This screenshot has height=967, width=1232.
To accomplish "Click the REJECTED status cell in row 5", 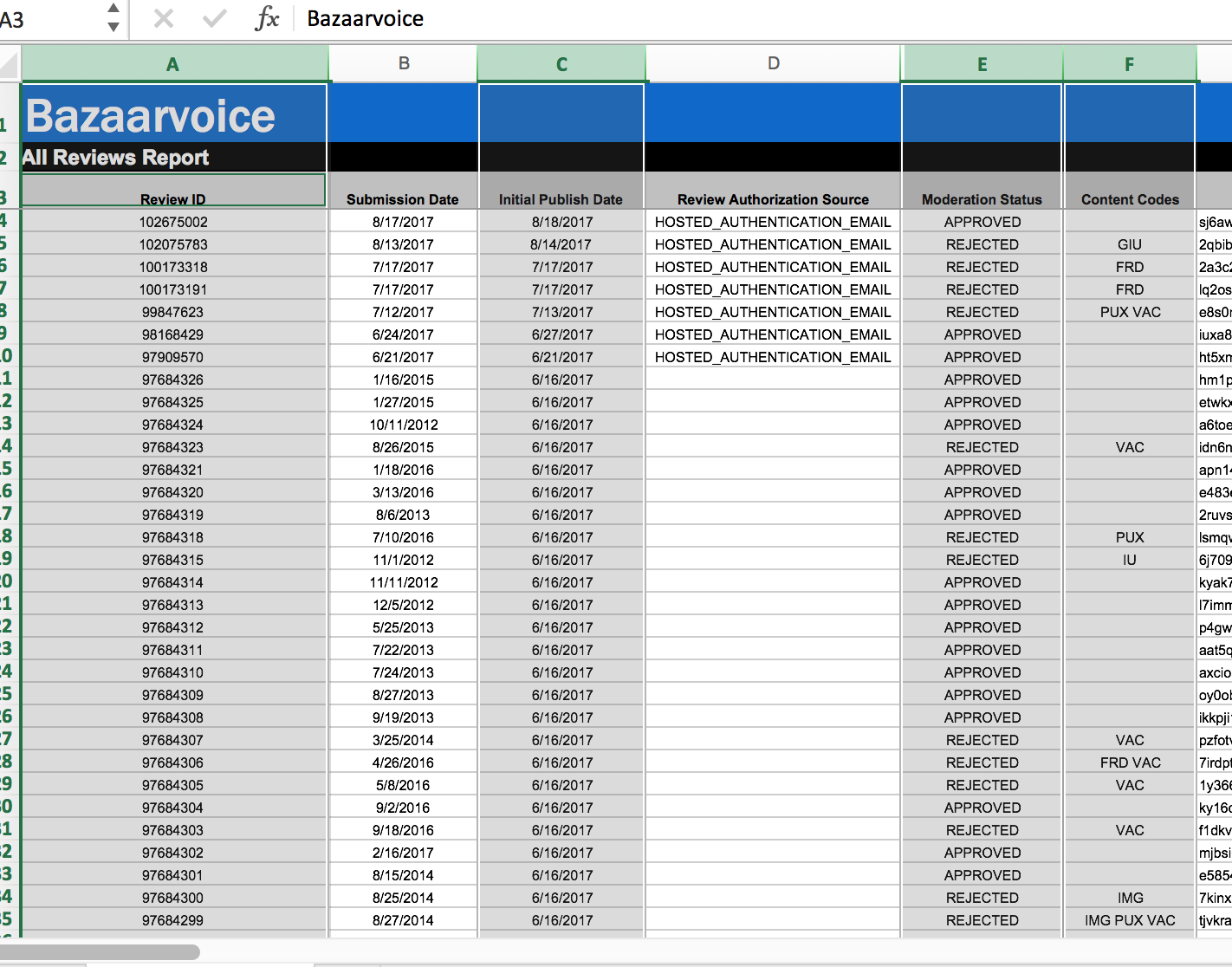I will click(982, 243).
